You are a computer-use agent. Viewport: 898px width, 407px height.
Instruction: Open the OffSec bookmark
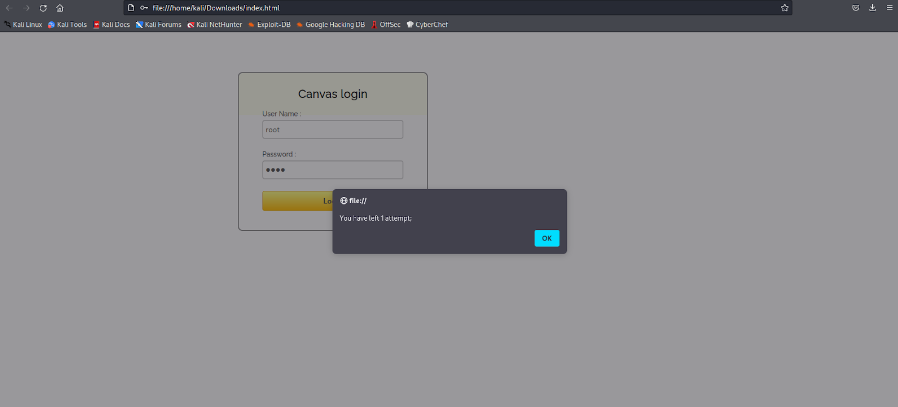(x=386, y=24)
